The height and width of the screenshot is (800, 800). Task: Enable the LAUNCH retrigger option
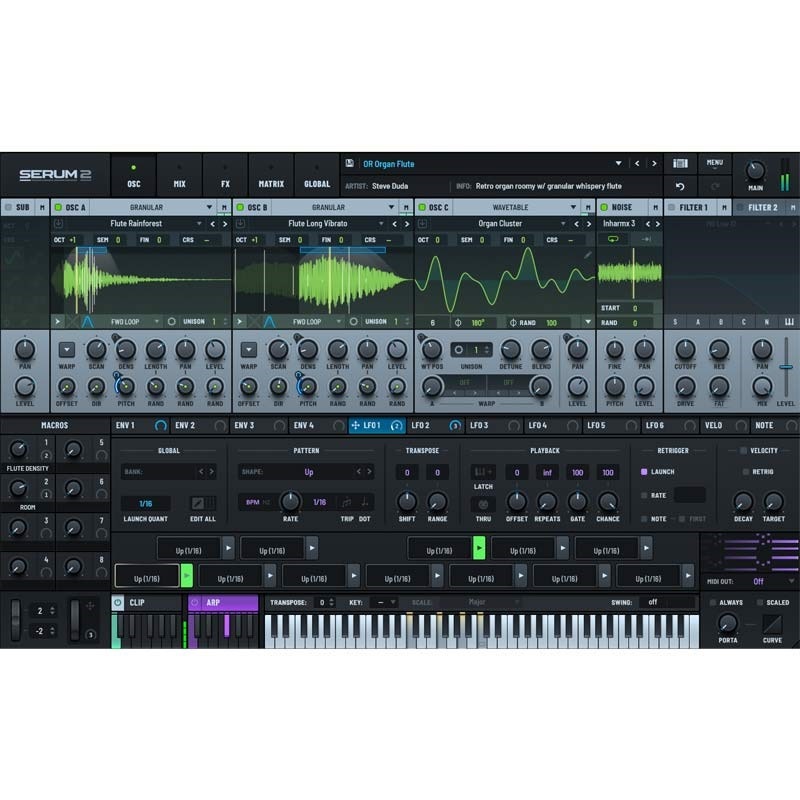pos(643,470)
